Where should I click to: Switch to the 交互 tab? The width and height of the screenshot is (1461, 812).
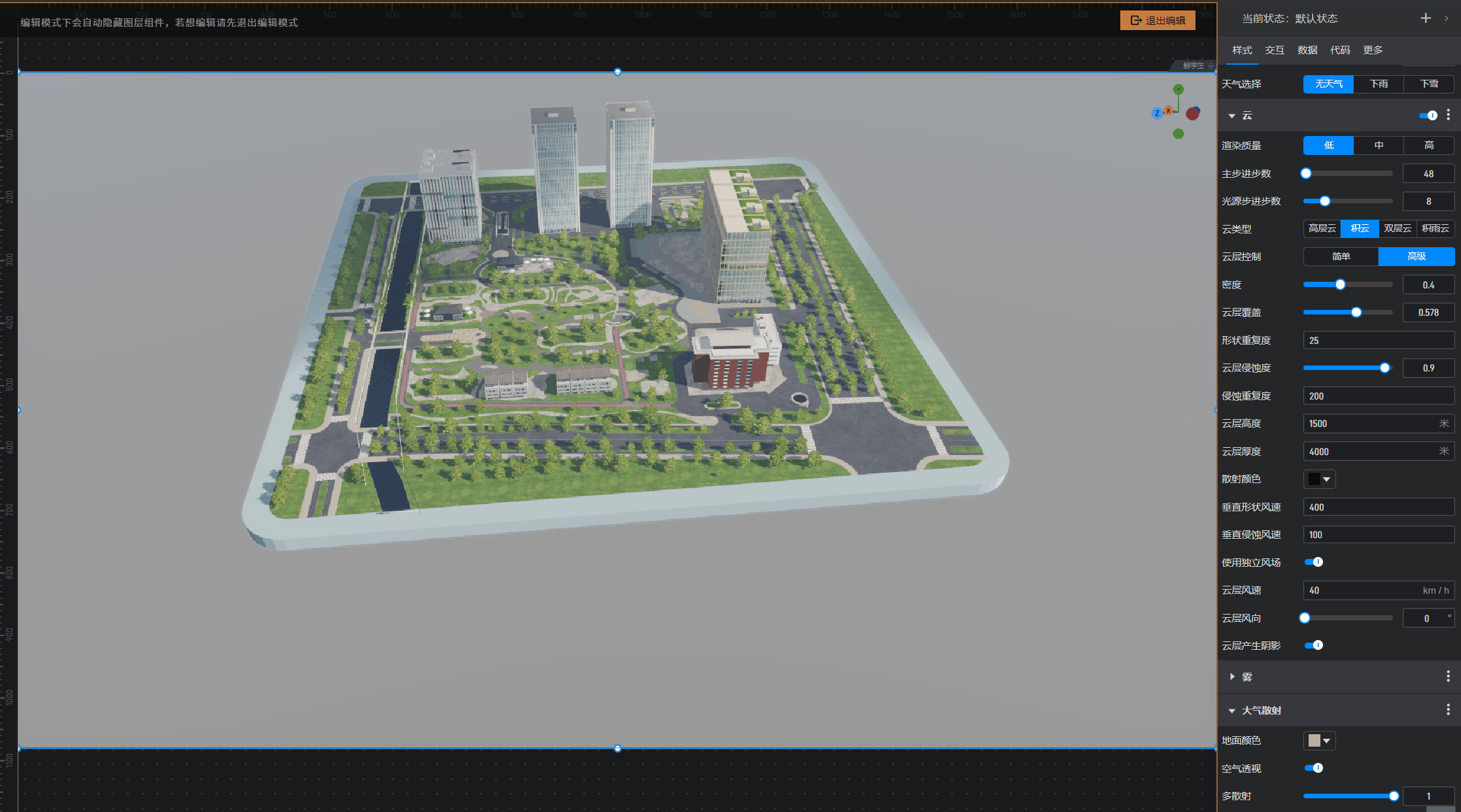(1274, 50)
